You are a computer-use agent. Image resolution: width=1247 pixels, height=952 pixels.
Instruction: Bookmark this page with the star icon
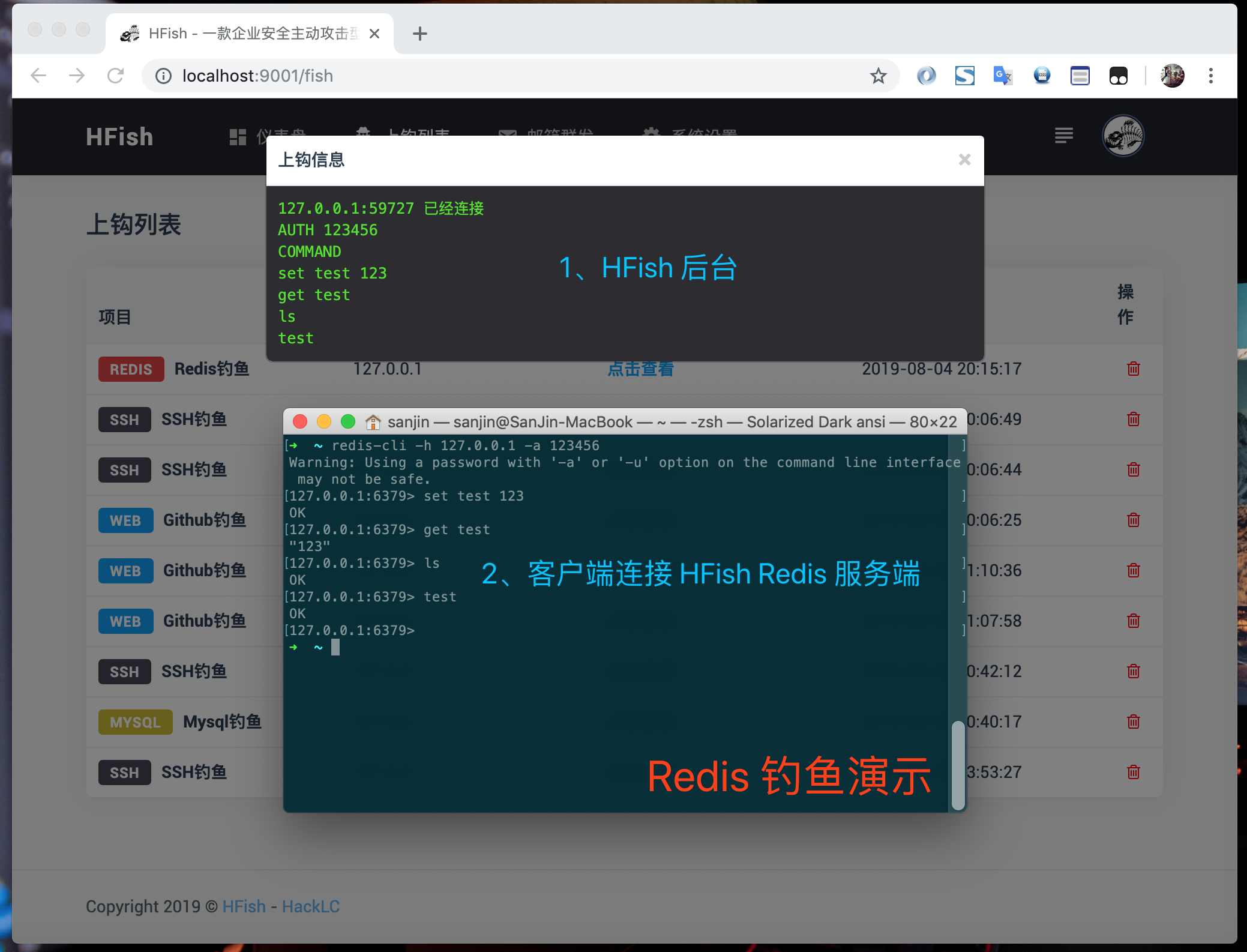(x=878, y=76)
